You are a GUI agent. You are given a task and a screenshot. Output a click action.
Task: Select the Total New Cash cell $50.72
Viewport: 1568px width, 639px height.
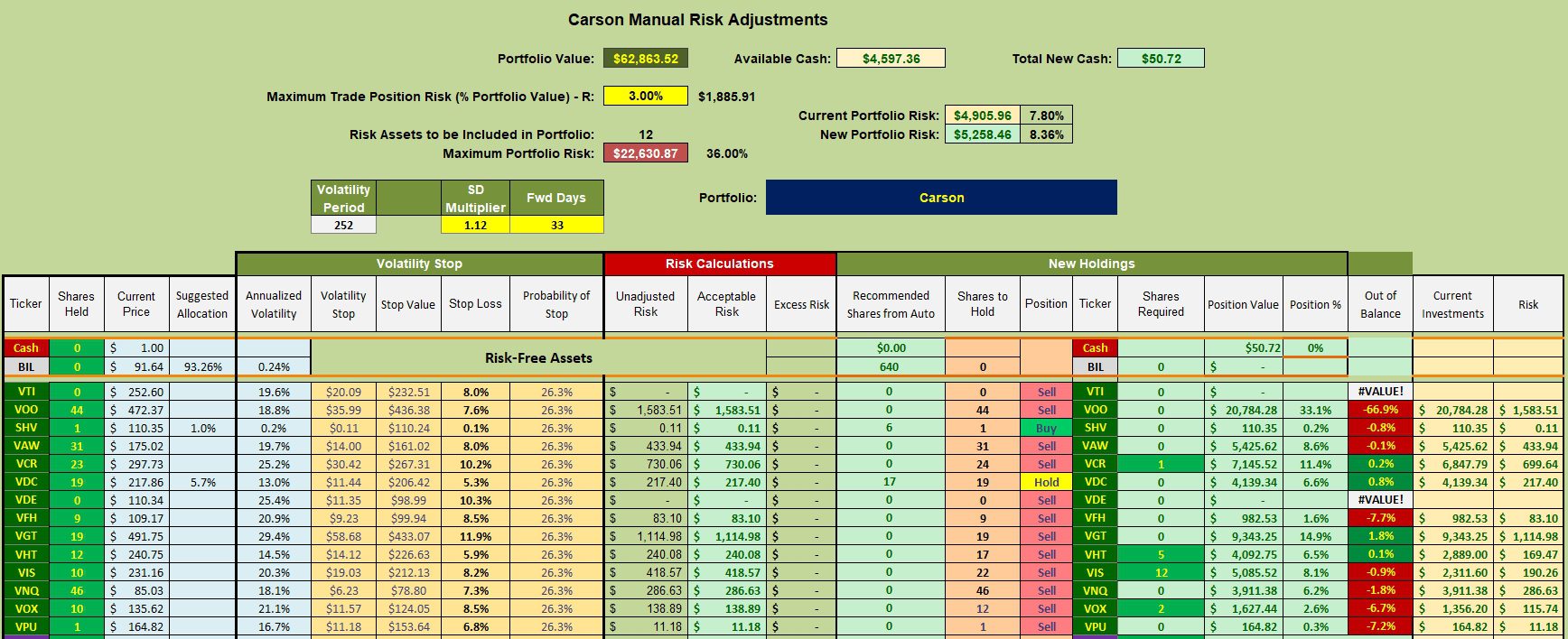1161,59
